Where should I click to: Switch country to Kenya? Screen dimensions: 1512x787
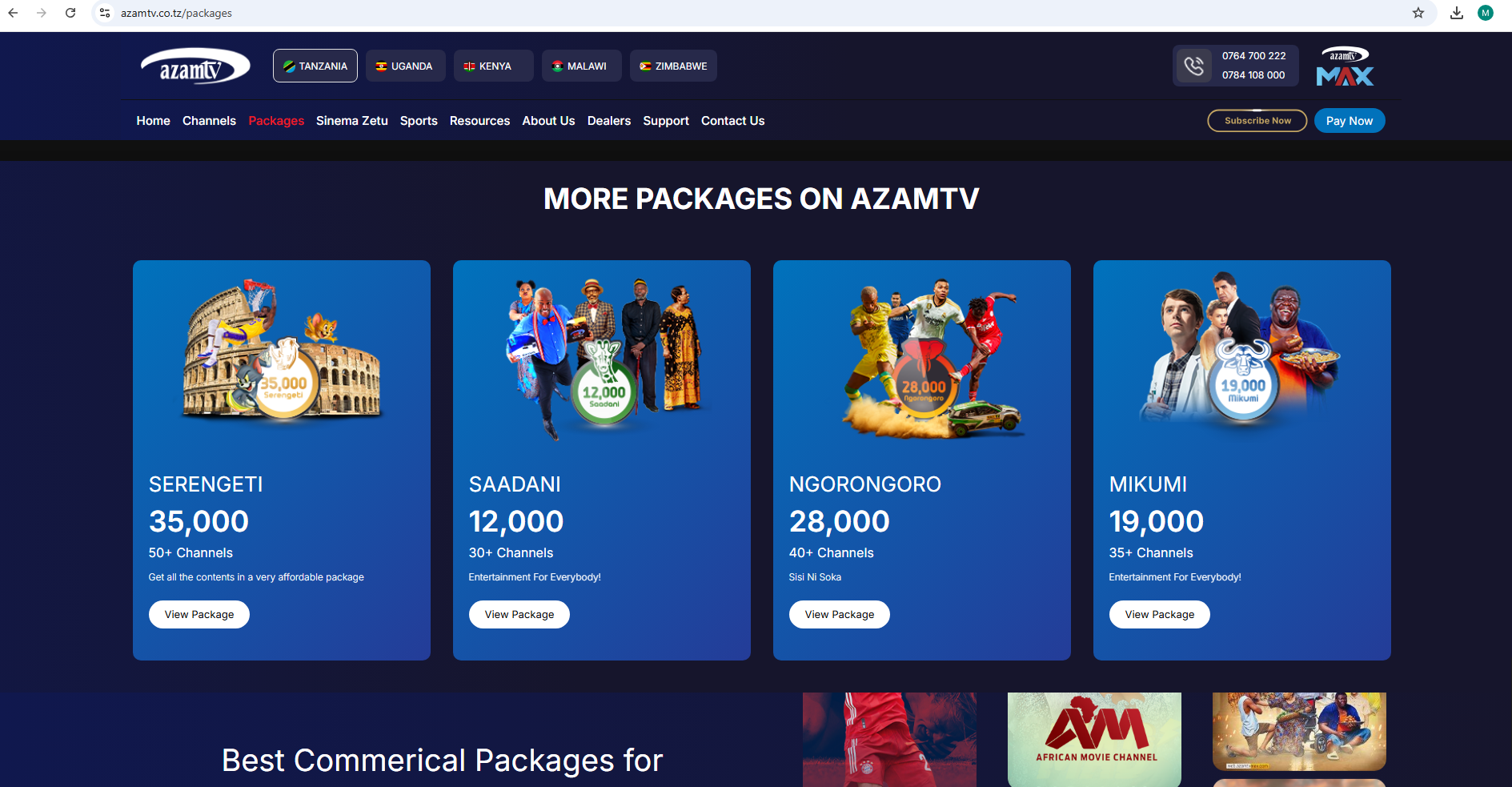tap(493, 66)
